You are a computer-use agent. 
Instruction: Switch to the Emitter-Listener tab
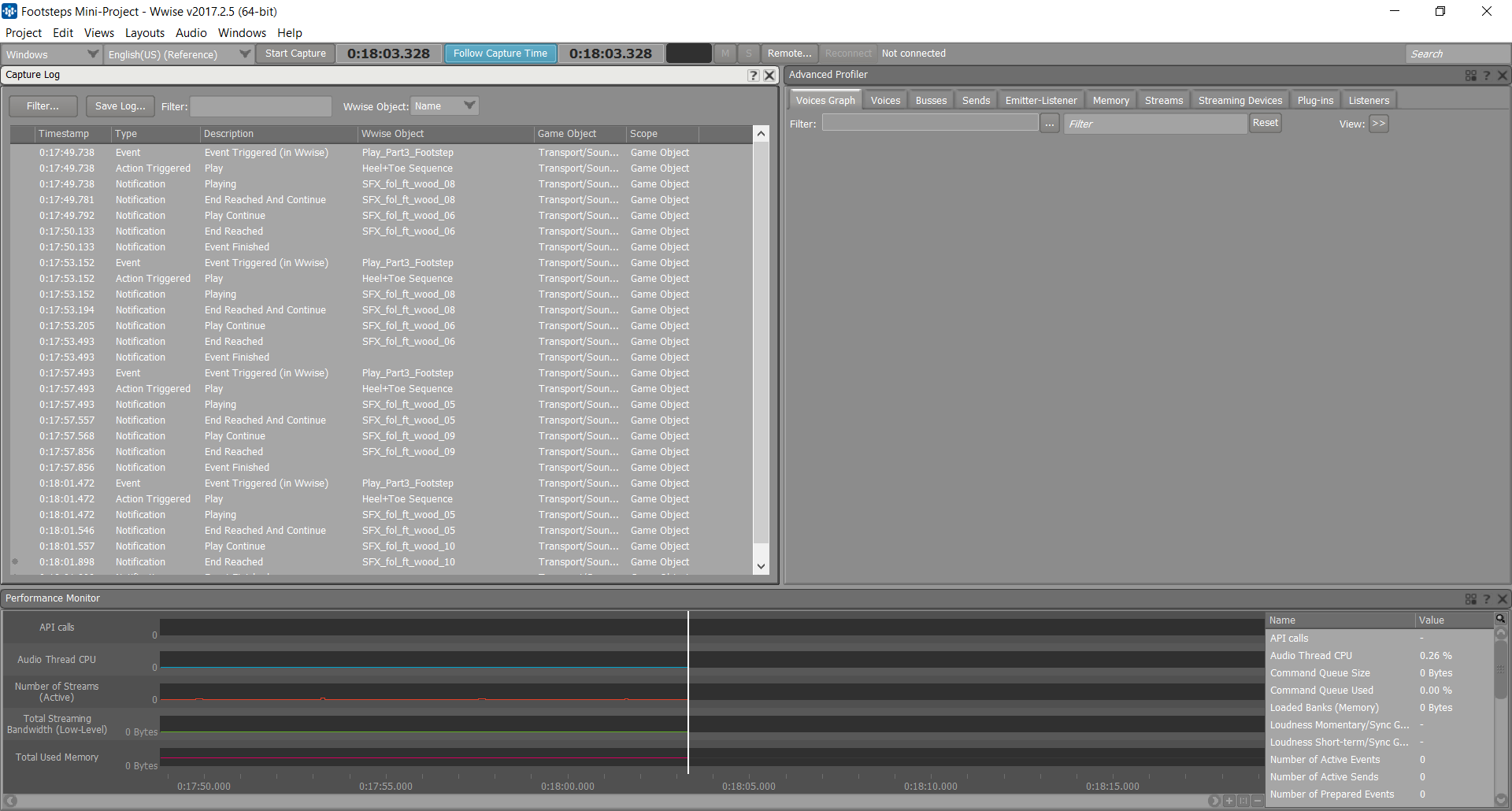pyautogui.click(x=1041, y=100)
